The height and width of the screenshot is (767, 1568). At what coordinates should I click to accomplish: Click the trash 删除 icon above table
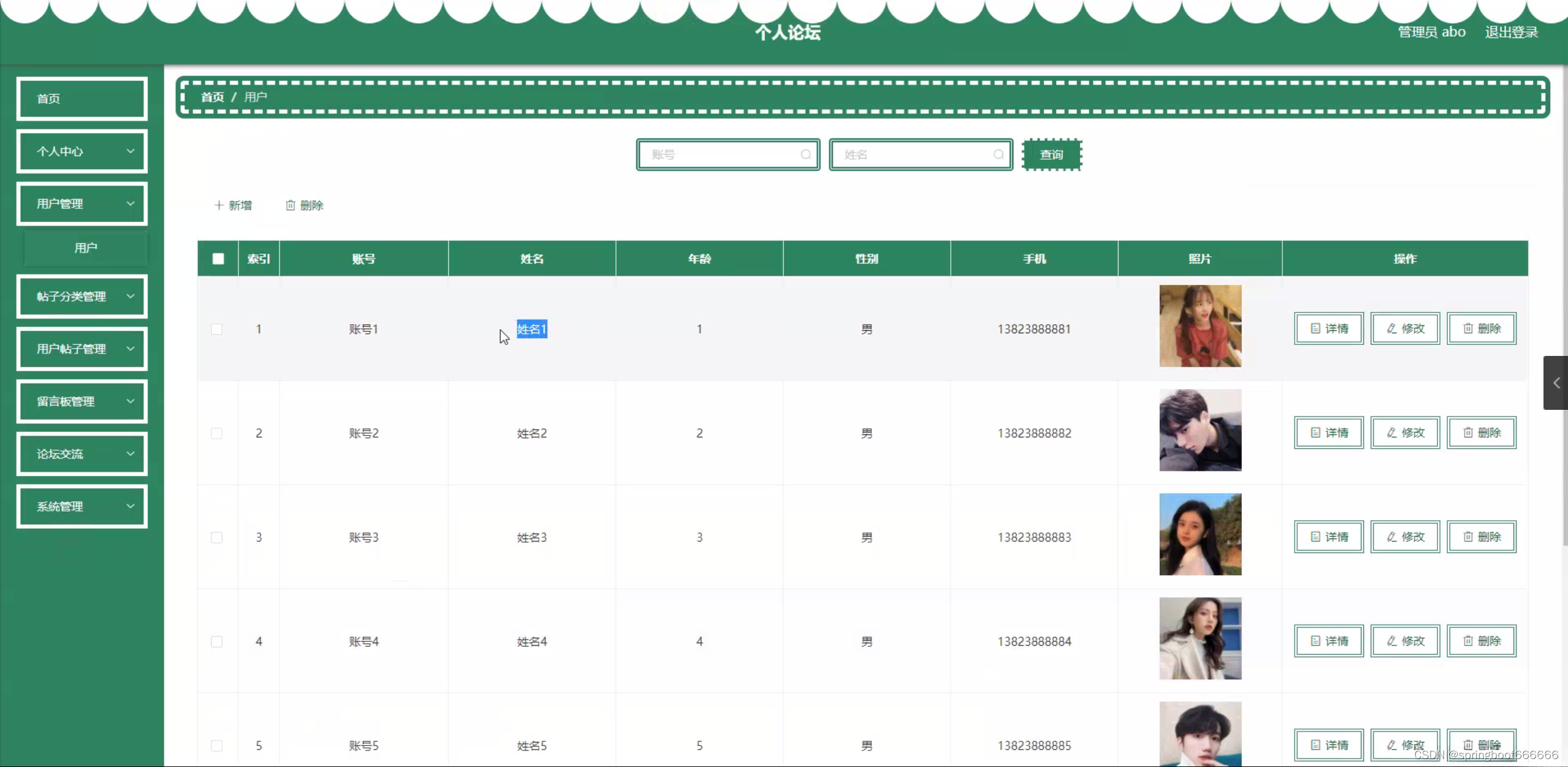pos(291,205)
